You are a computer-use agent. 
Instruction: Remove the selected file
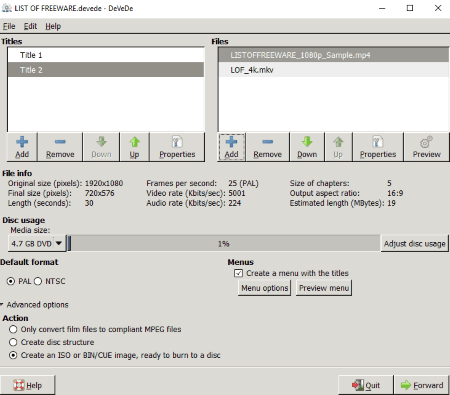[x=268, y=147]
